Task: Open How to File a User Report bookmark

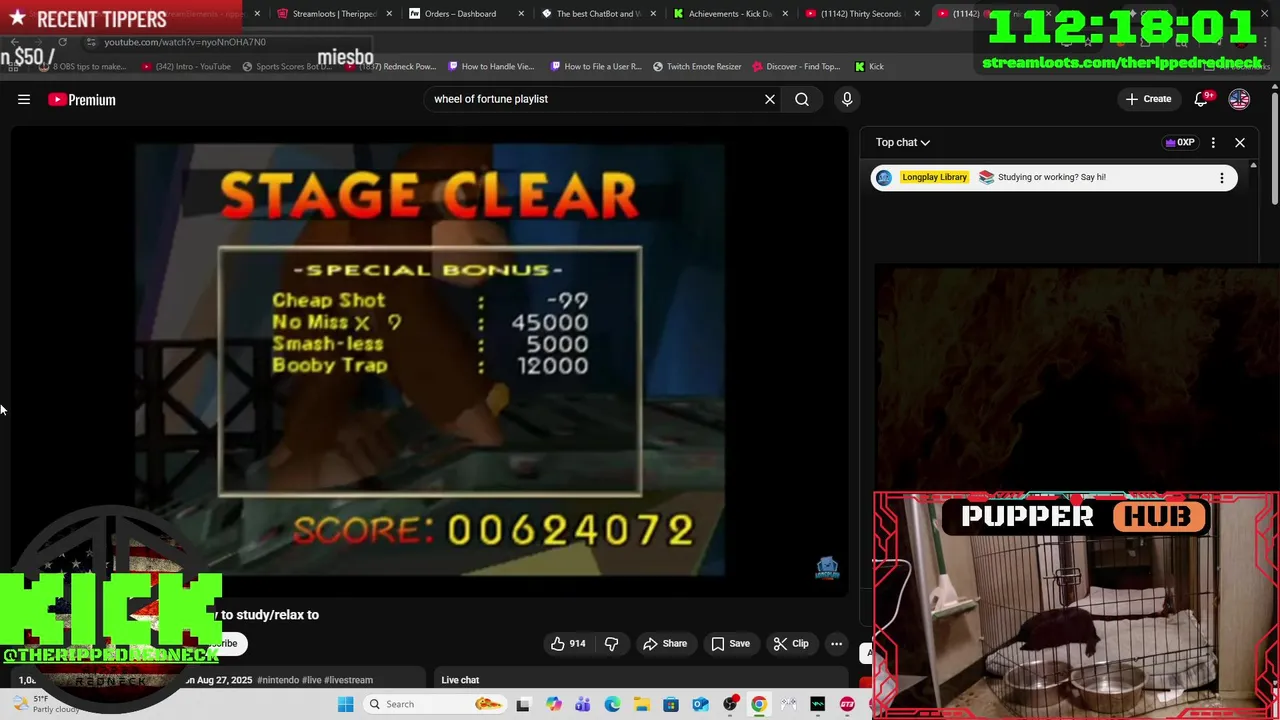Action: [x=595, y=66]
